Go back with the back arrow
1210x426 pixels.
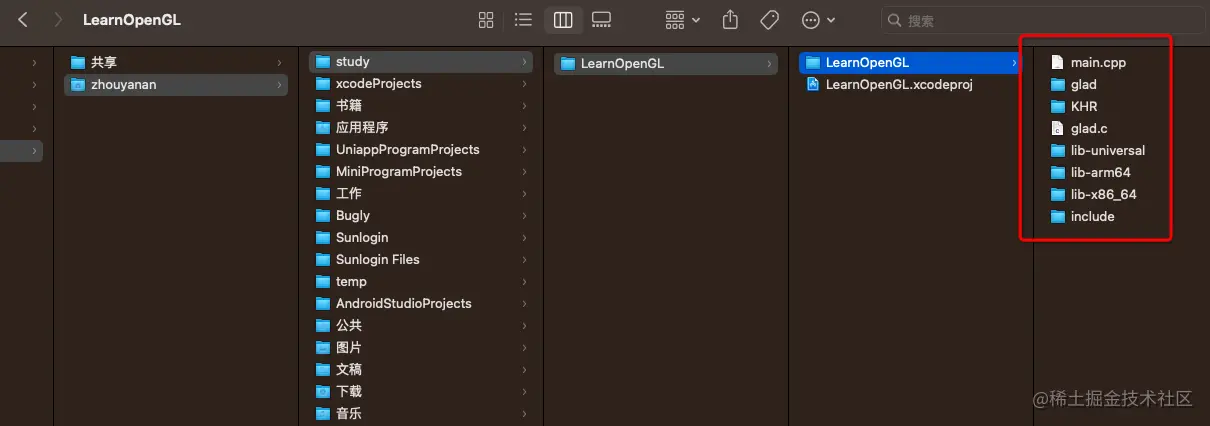(23, 20)
